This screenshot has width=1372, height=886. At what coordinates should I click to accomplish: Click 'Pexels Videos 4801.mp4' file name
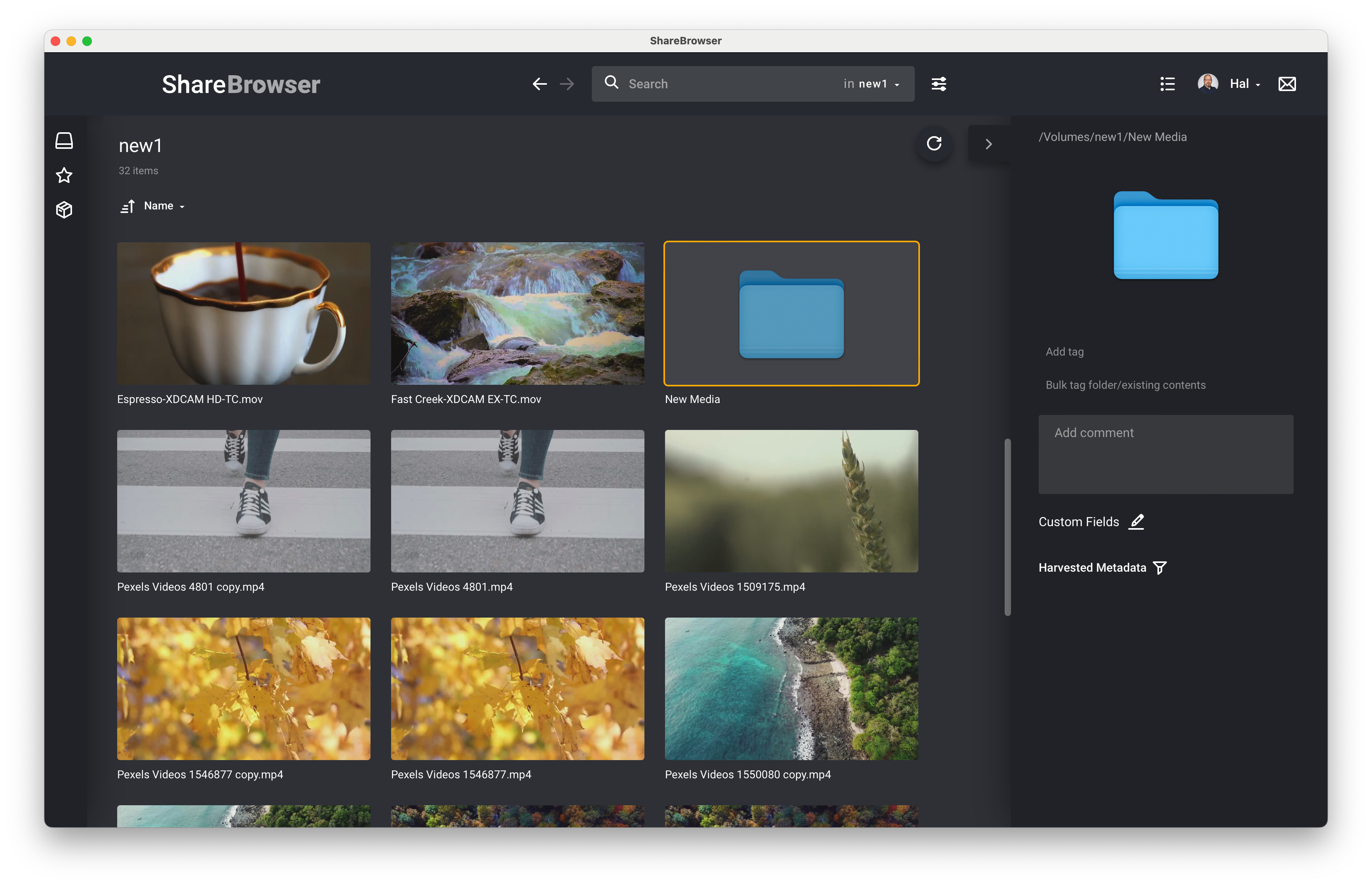click(452, 587)
